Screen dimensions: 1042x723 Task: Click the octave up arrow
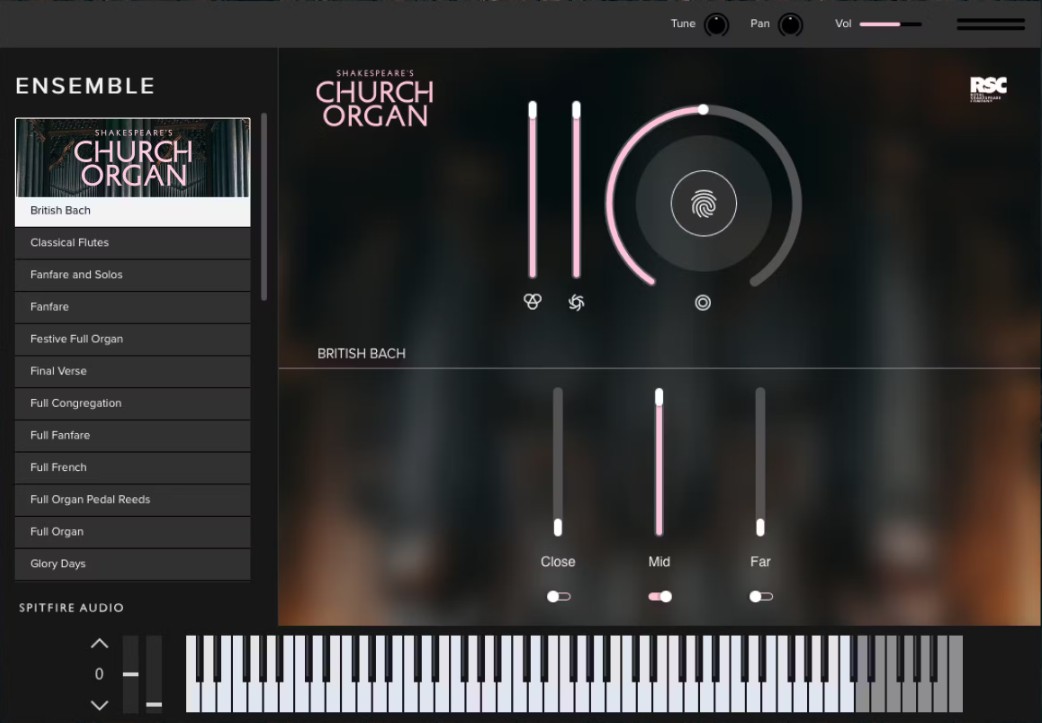99,643
